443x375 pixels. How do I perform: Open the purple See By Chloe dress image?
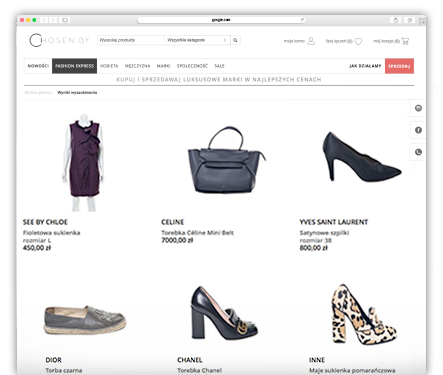(84, 163)
